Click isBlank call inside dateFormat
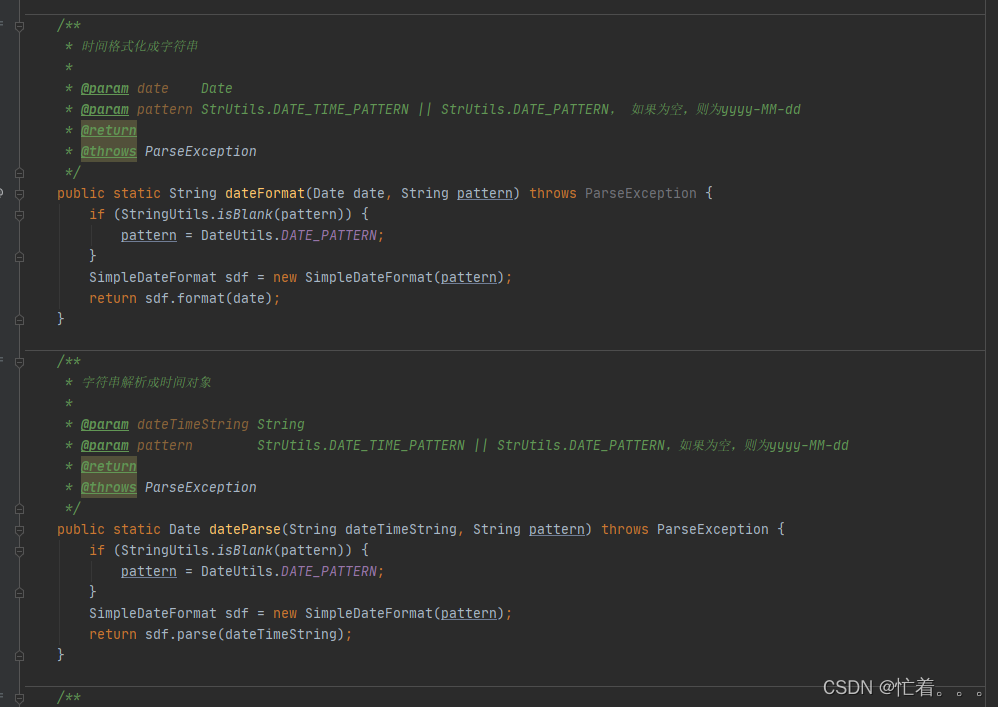The height and width of the screenshot is (707, 998). pyautogui.click(x=245, y=214)
